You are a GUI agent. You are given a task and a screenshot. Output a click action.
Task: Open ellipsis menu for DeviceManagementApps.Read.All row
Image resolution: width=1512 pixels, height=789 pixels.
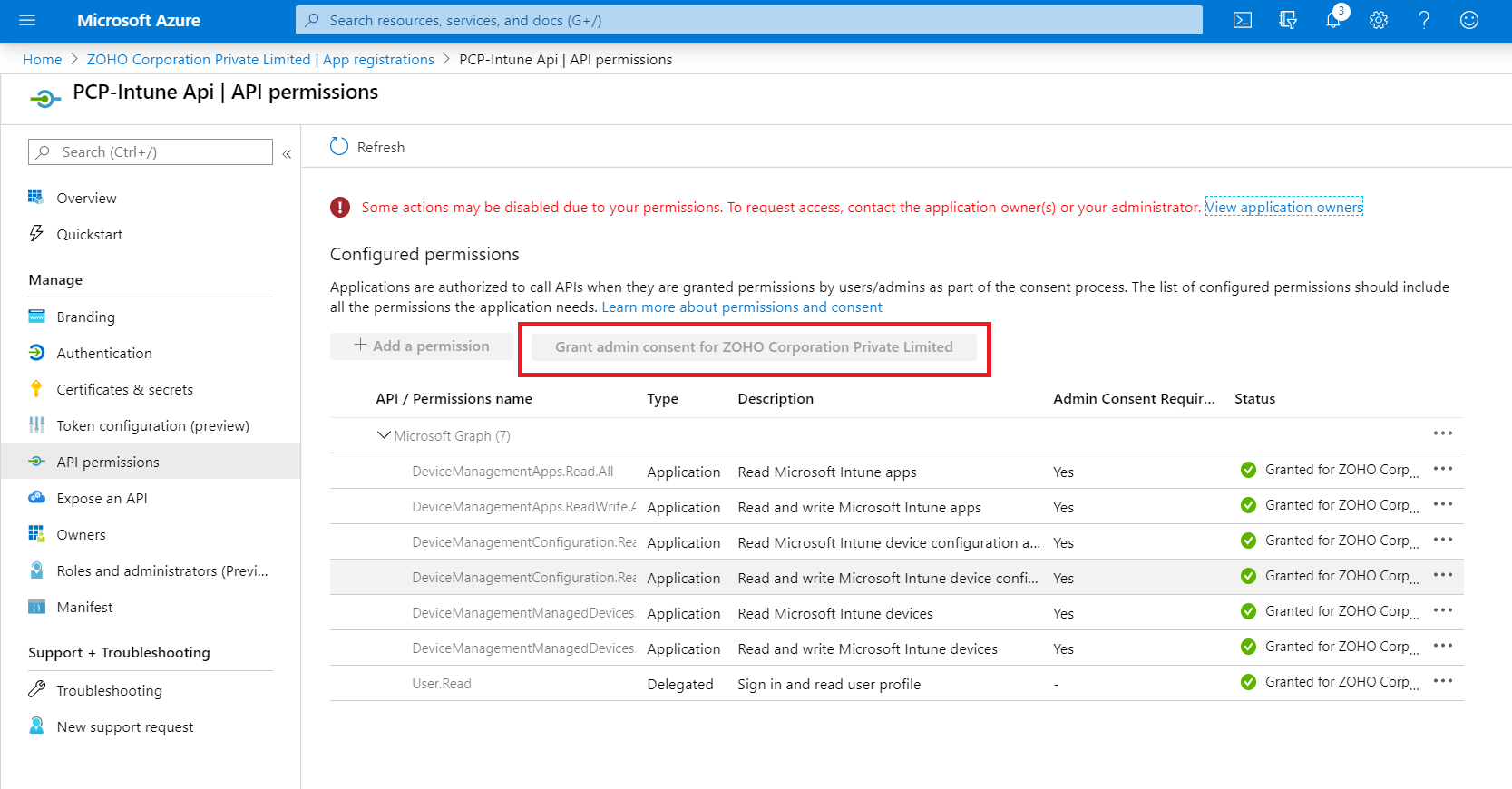(1442, 469)
